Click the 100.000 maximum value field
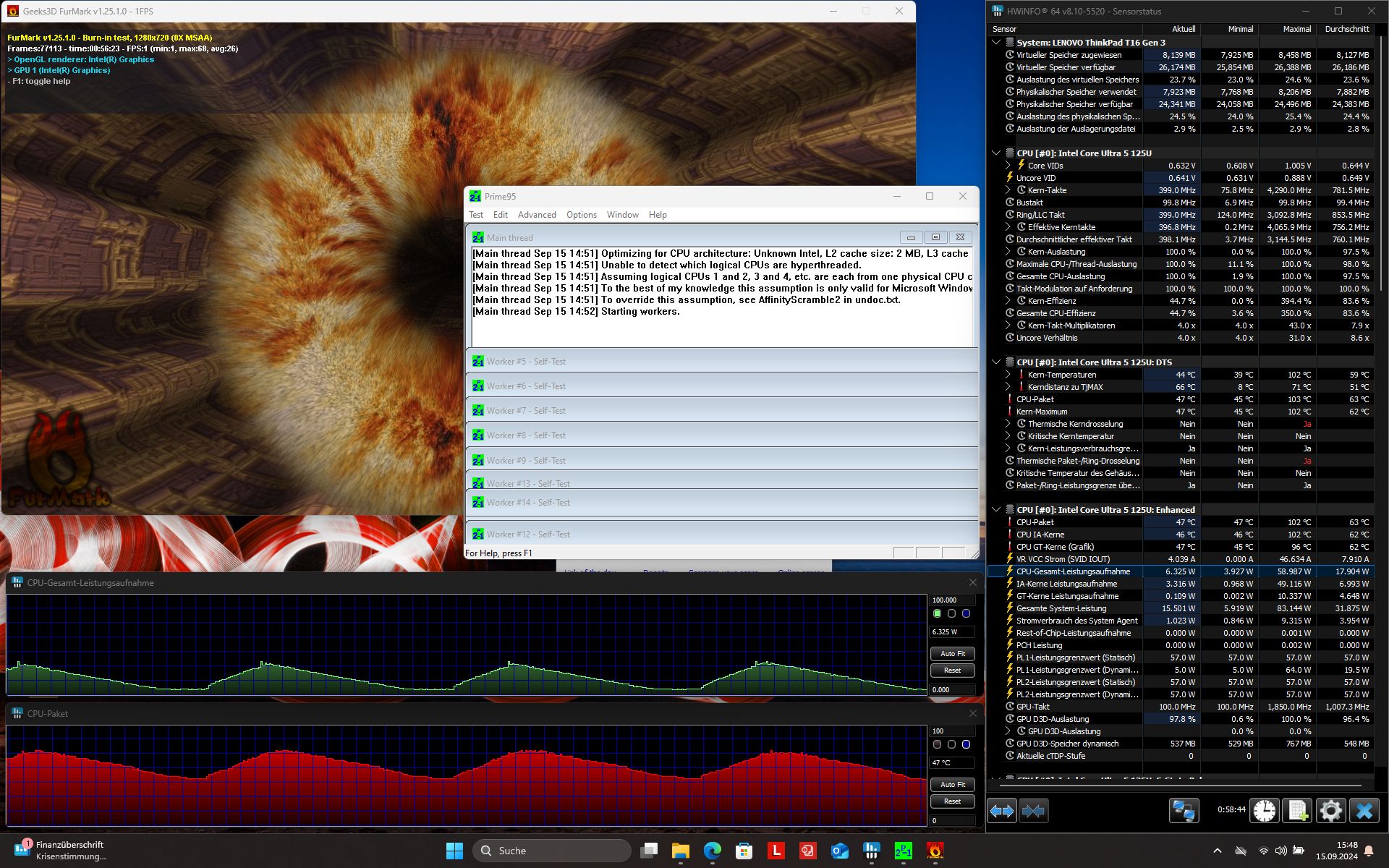This screenshot has width=1389, height=868. 951,600
